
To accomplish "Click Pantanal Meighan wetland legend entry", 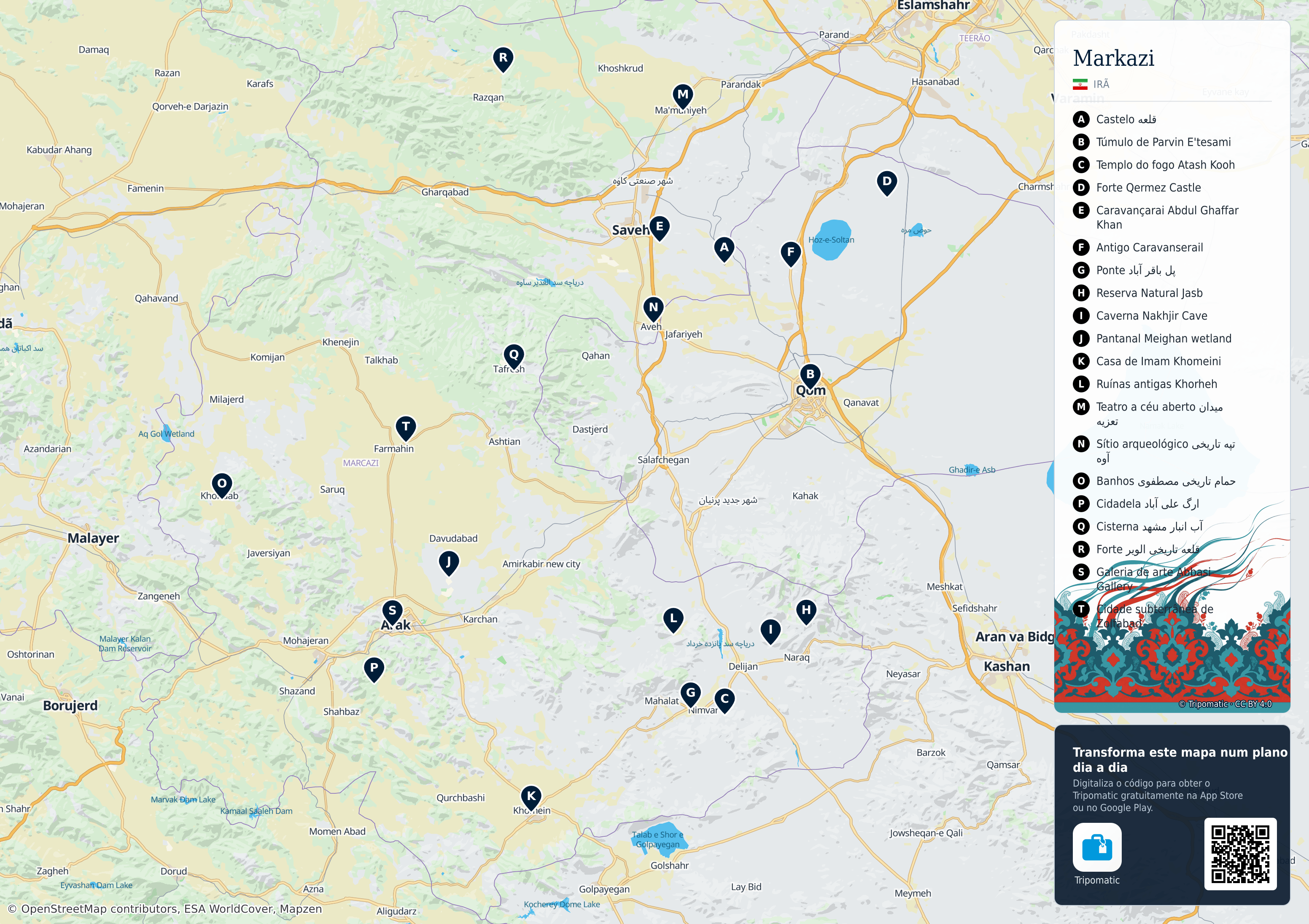I will tap(1152, 338).
